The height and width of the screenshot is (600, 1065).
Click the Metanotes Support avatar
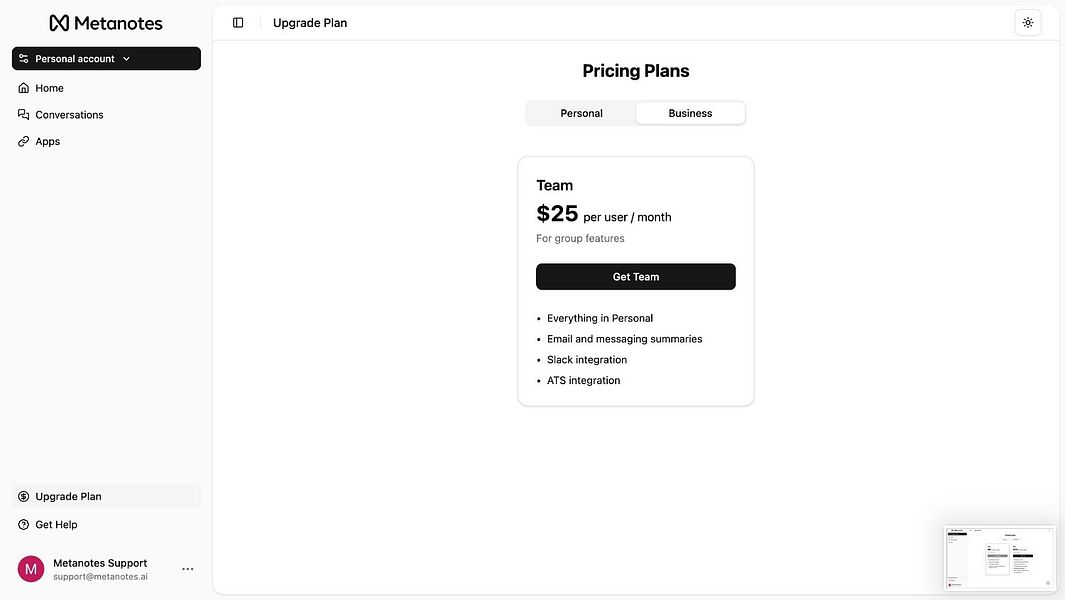click(31, 569)
